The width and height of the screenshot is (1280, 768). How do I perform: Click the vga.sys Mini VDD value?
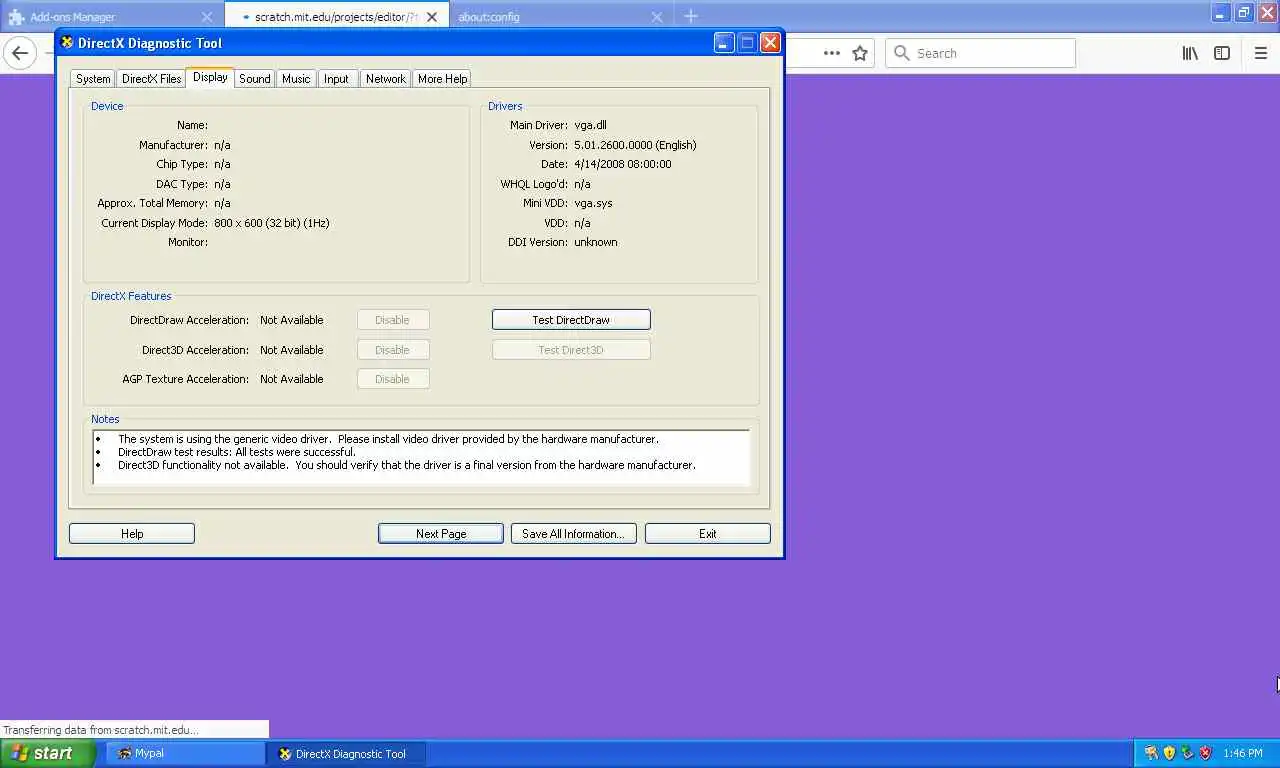[x=593, y=203]
